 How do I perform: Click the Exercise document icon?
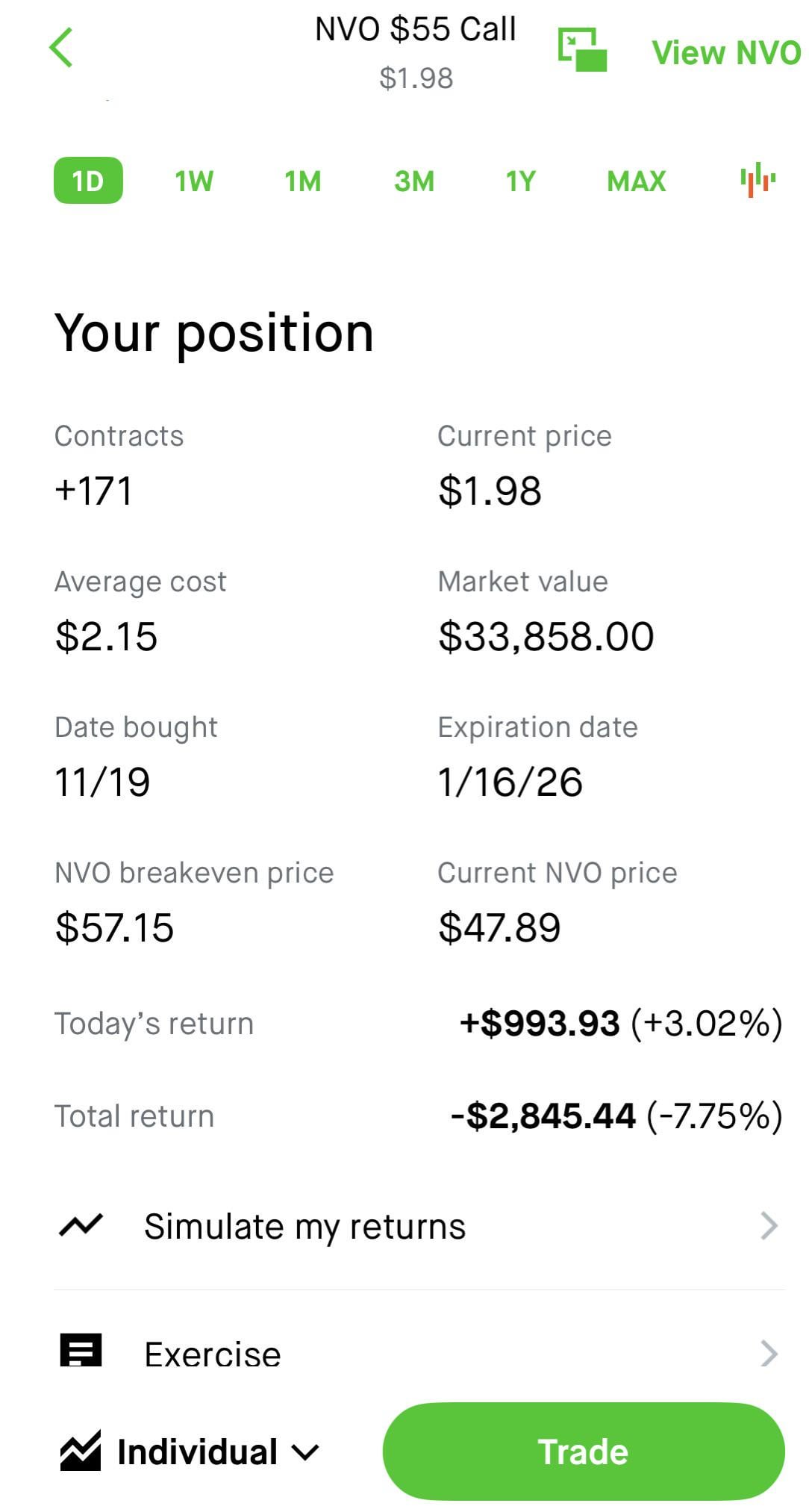pyautogui.click(x=81, y=1351)
